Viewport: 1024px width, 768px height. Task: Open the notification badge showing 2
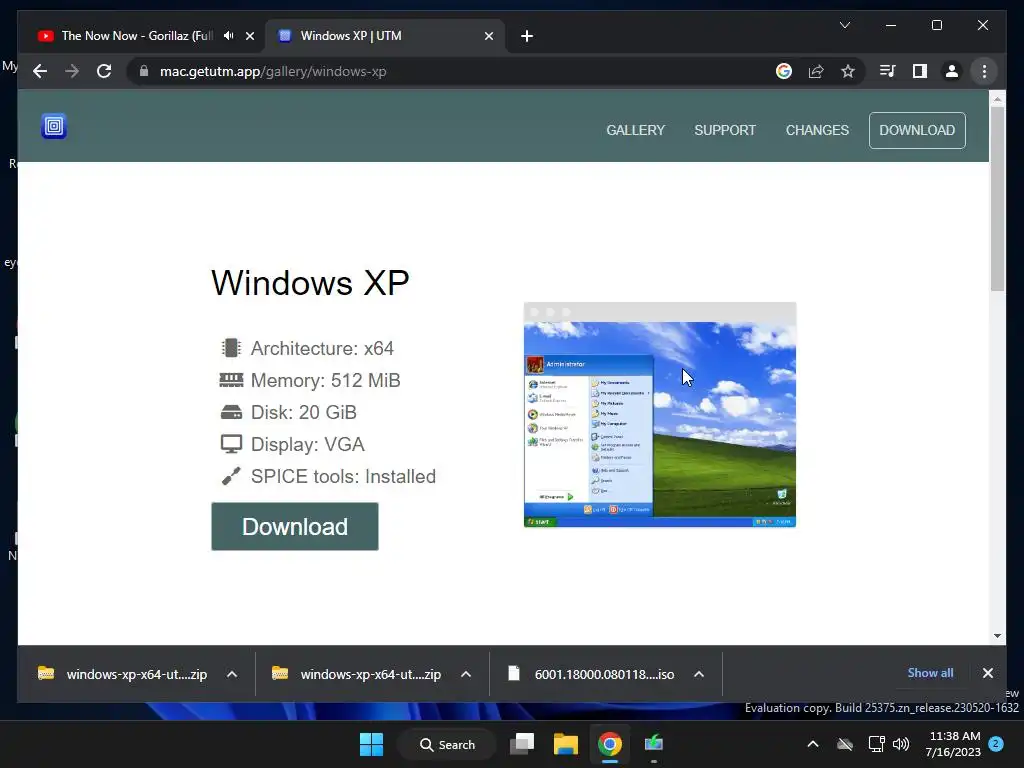tap(995, 744)
